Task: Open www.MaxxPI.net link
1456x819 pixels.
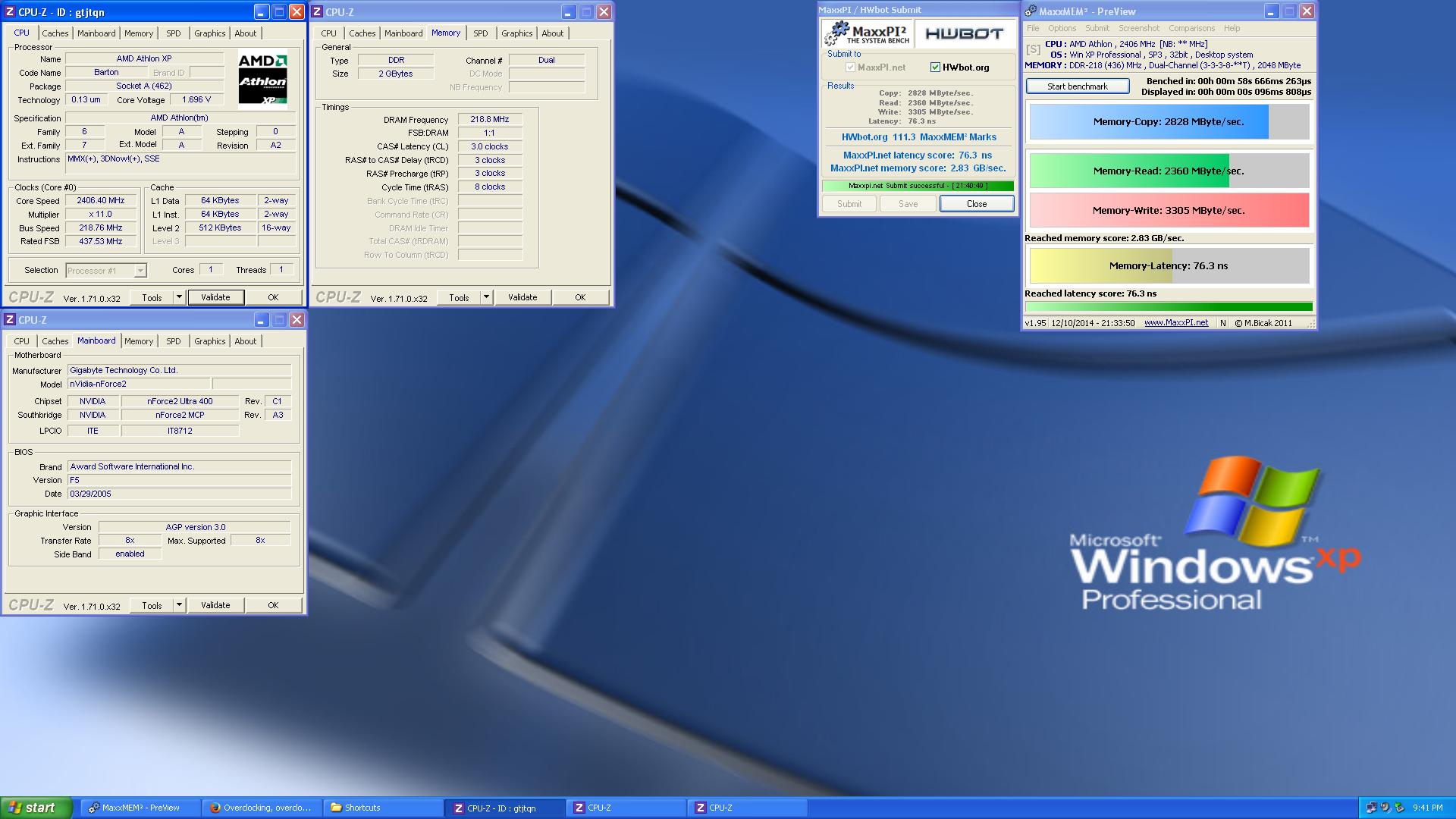Action: [1176, 322]
